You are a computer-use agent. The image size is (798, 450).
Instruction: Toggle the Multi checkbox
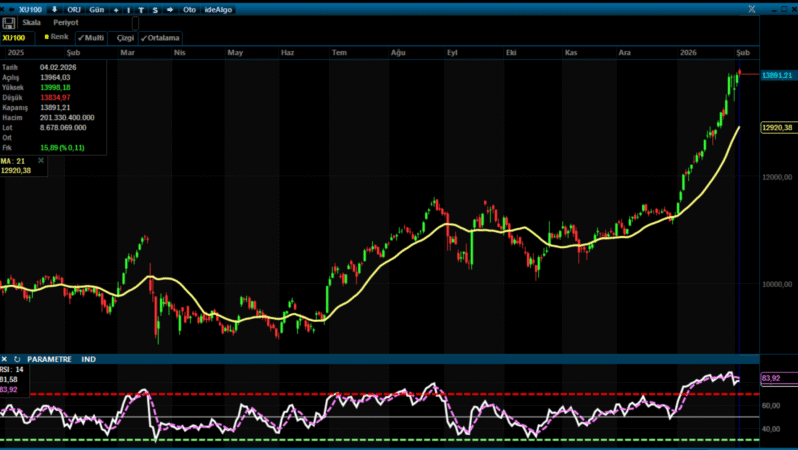(91, 37)
